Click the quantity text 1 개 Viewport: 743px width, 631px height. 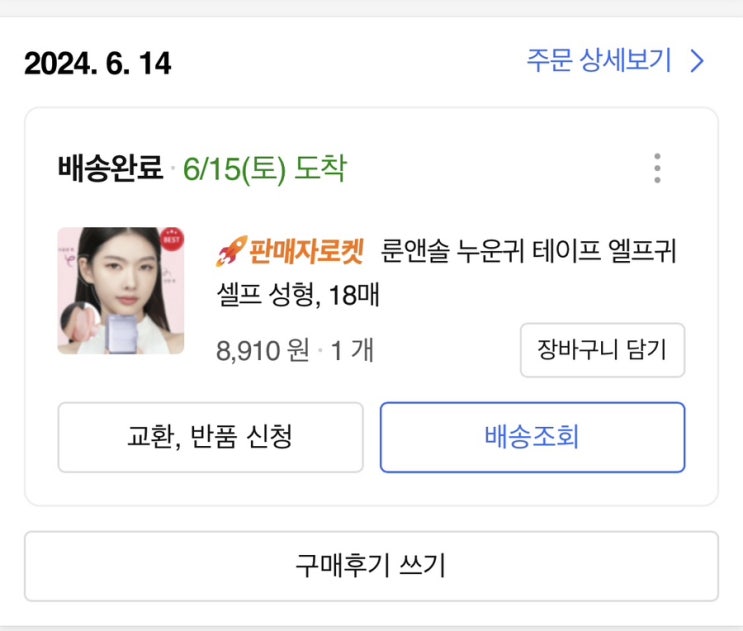[351, 350]
